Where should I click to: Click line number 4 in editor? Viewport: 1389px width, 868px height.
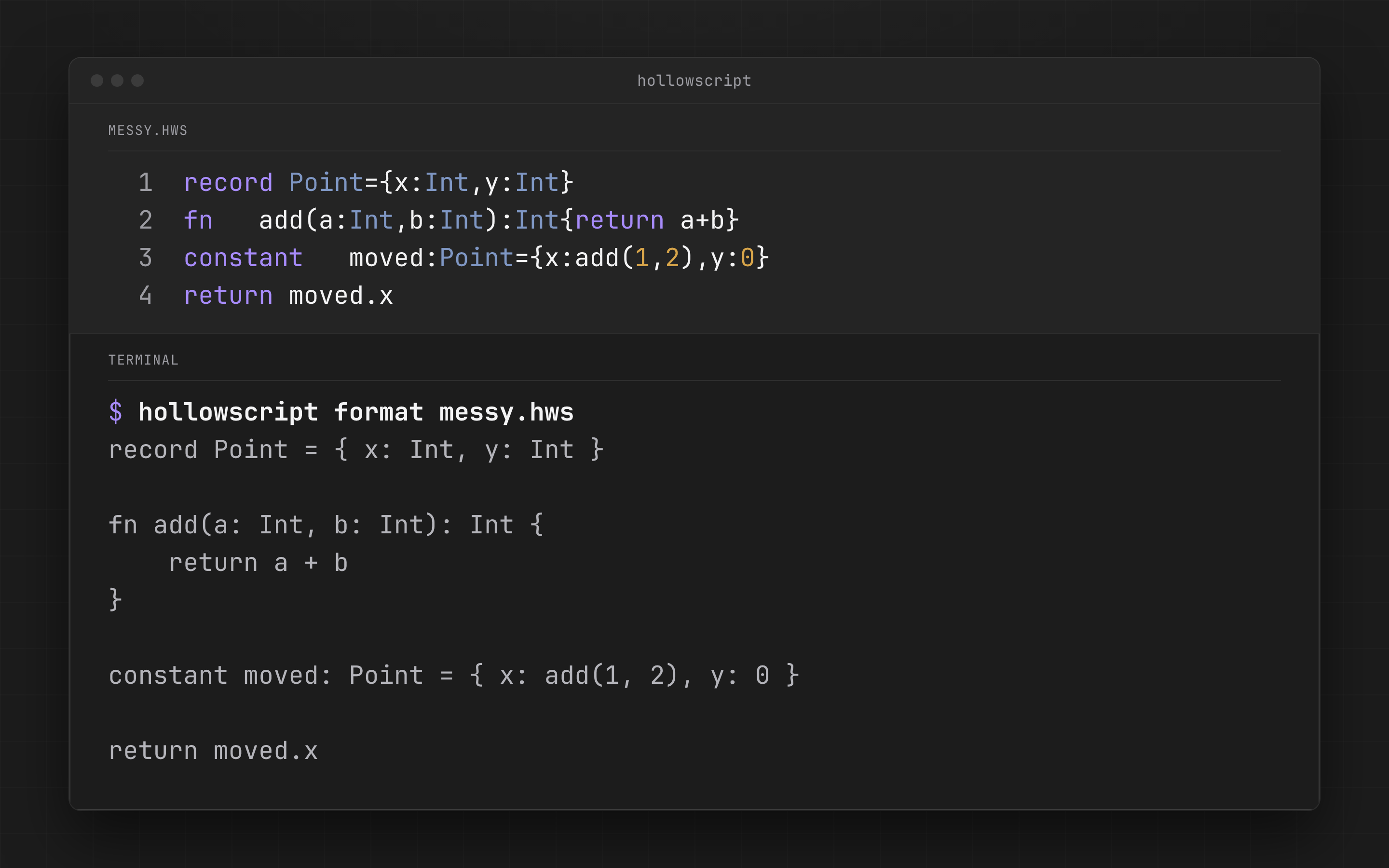pos(146,296)
